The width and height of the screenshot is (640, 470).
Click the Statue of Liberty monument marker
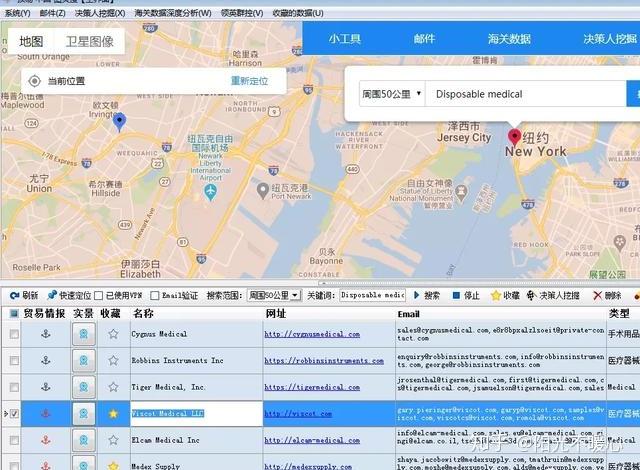[x=461, y=192]
